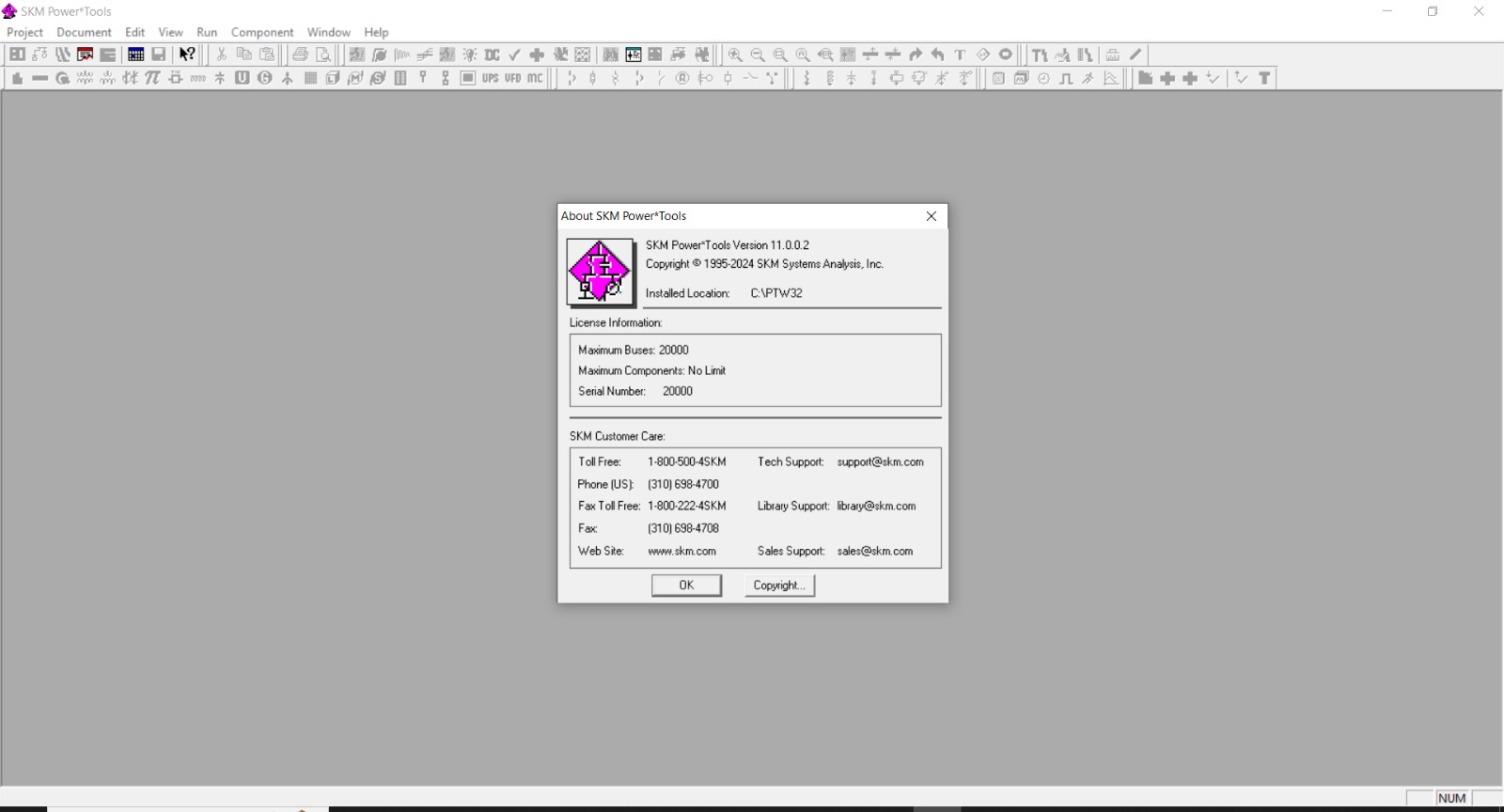This screenshot has width=1504, height=812.
Task: Click the C:\PTW32 installed location text
Action: click(776, 293)
